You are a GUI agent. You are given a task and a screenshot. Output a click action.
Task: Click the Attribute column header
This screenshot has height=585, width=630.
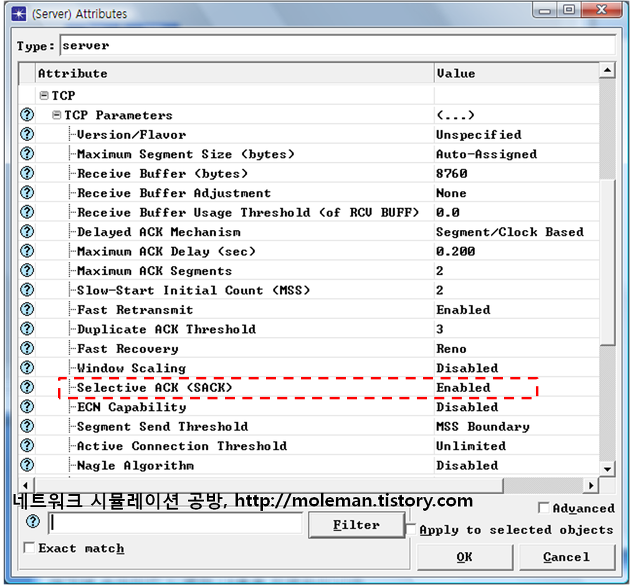(x=235, y=74)
